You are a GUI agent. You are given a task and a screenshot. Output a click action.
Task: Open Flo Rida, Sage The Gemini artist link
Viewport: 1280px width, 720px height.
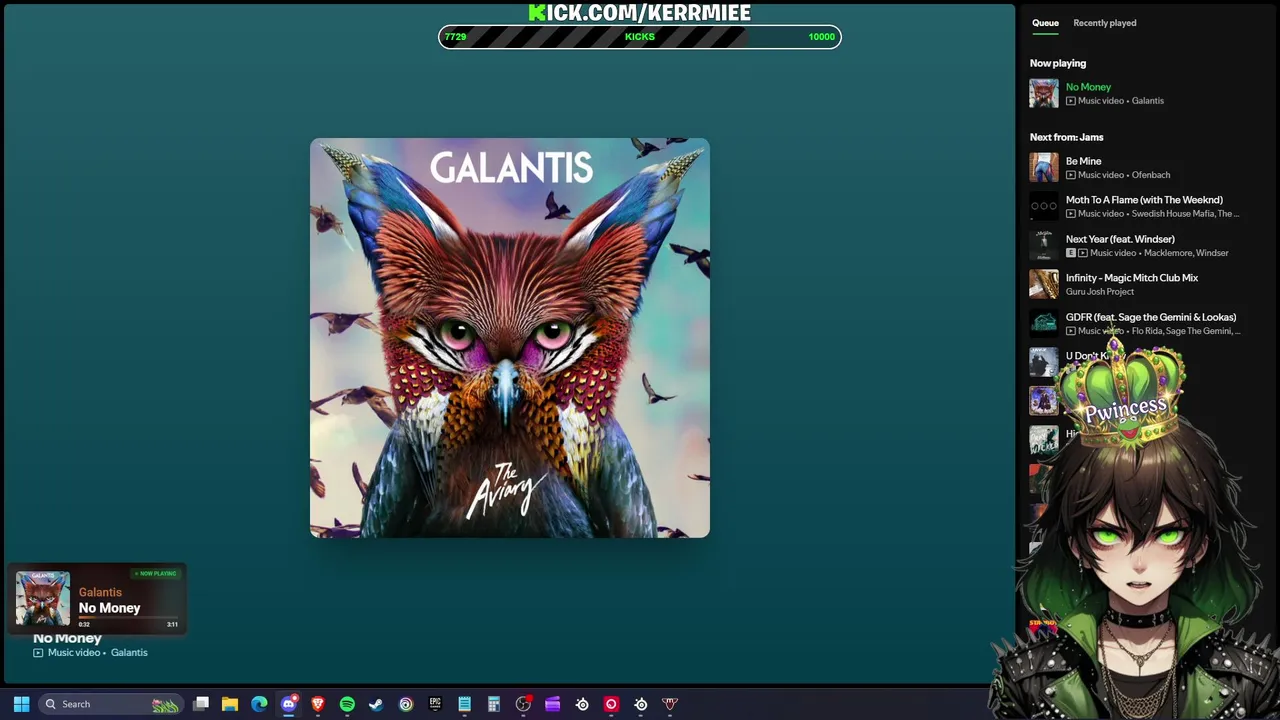(x=1186, y=331)
